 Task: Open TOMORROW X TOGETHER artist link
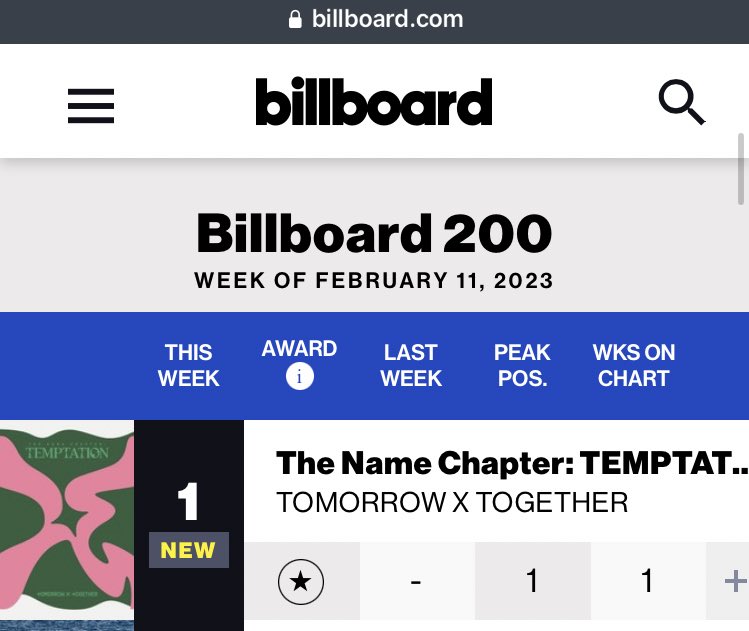click(452, 503)
